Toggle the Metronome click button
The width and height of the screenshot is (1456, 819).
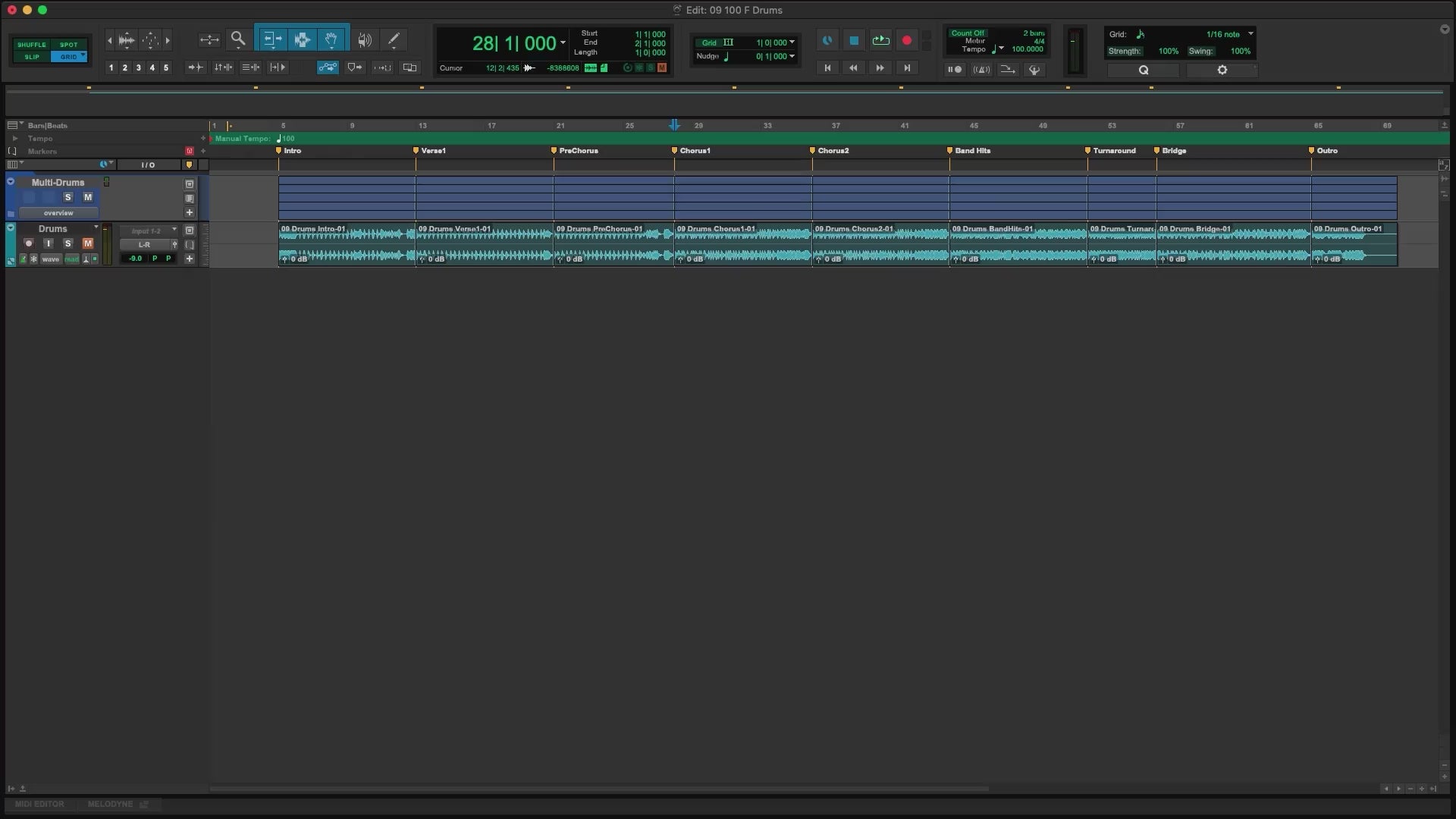(x=981, y=70)
